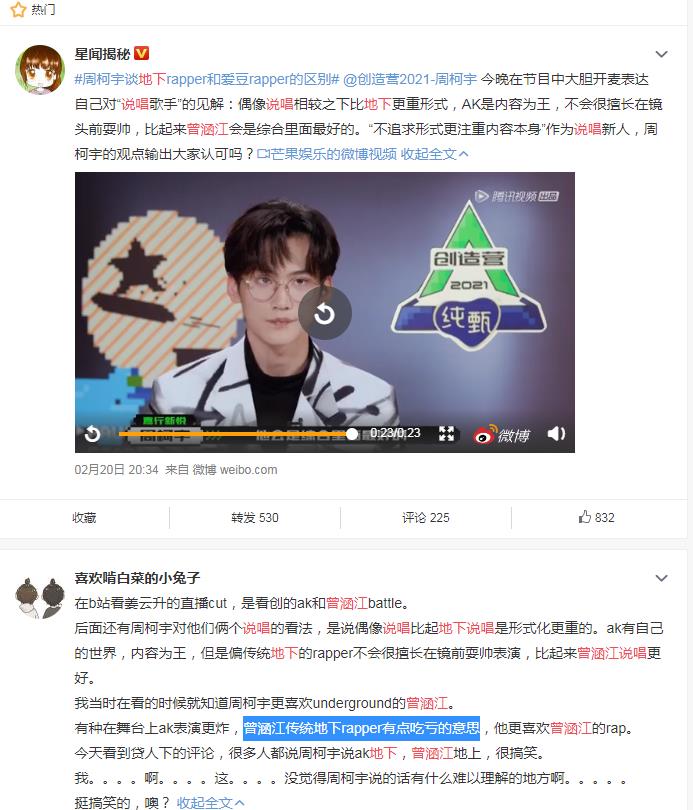Click the 热门 star icon at top
Image resolution: width=693 pixels, height=810 pixels.
(18, 9)
